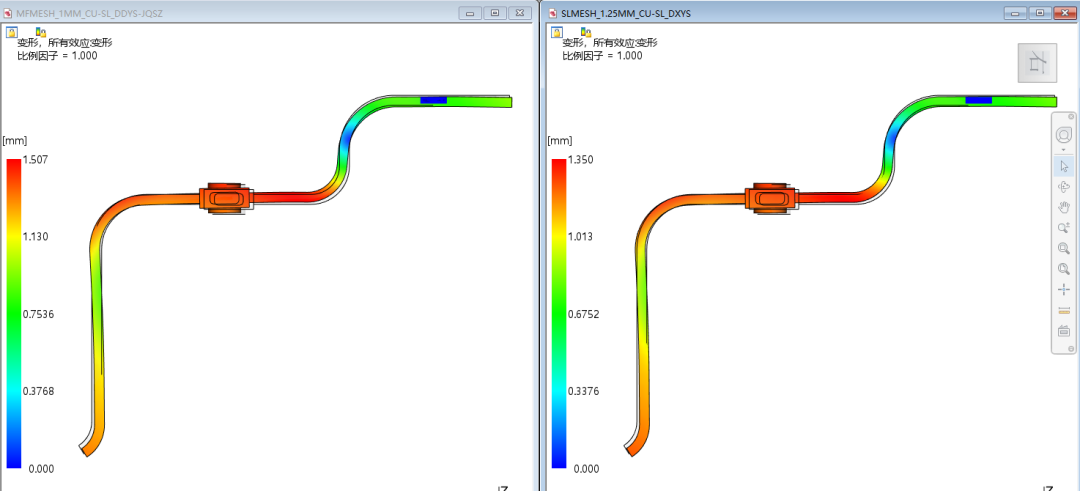Click the 1.013 legend value

(580, 237)
